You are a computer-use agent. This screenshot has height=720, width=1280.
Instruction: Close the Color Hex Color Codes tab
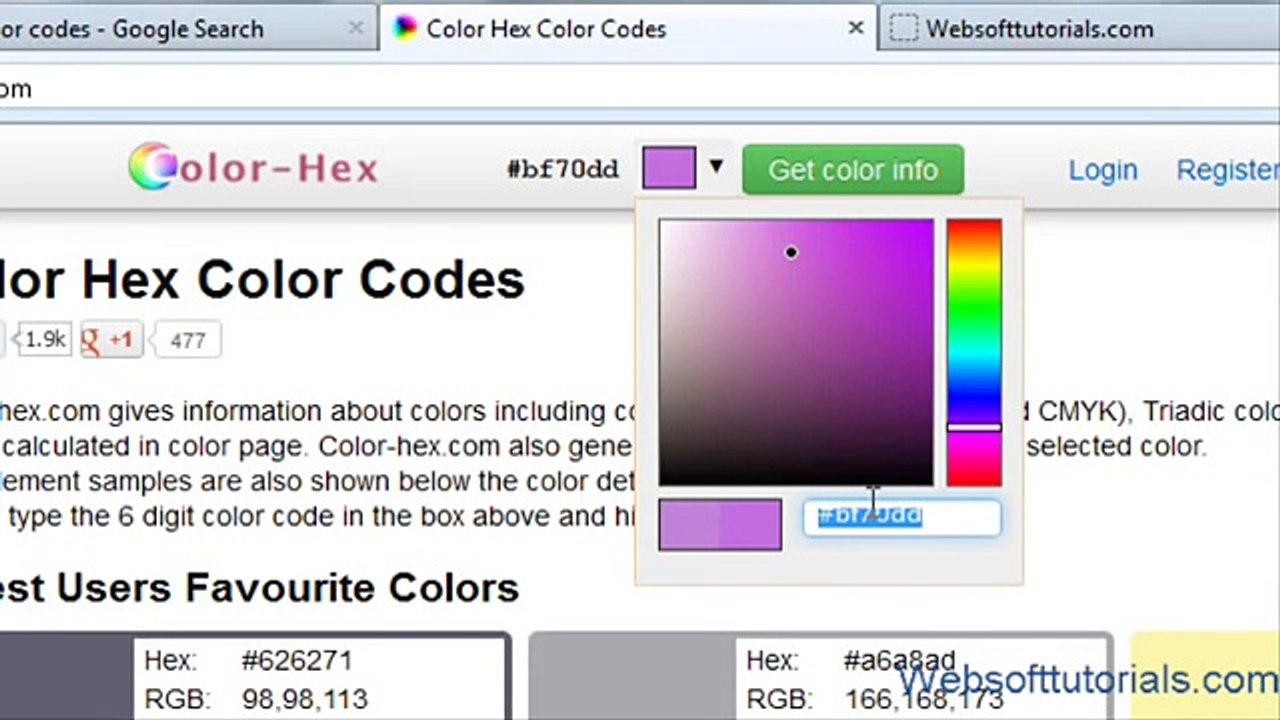click(x=856, y=29)
